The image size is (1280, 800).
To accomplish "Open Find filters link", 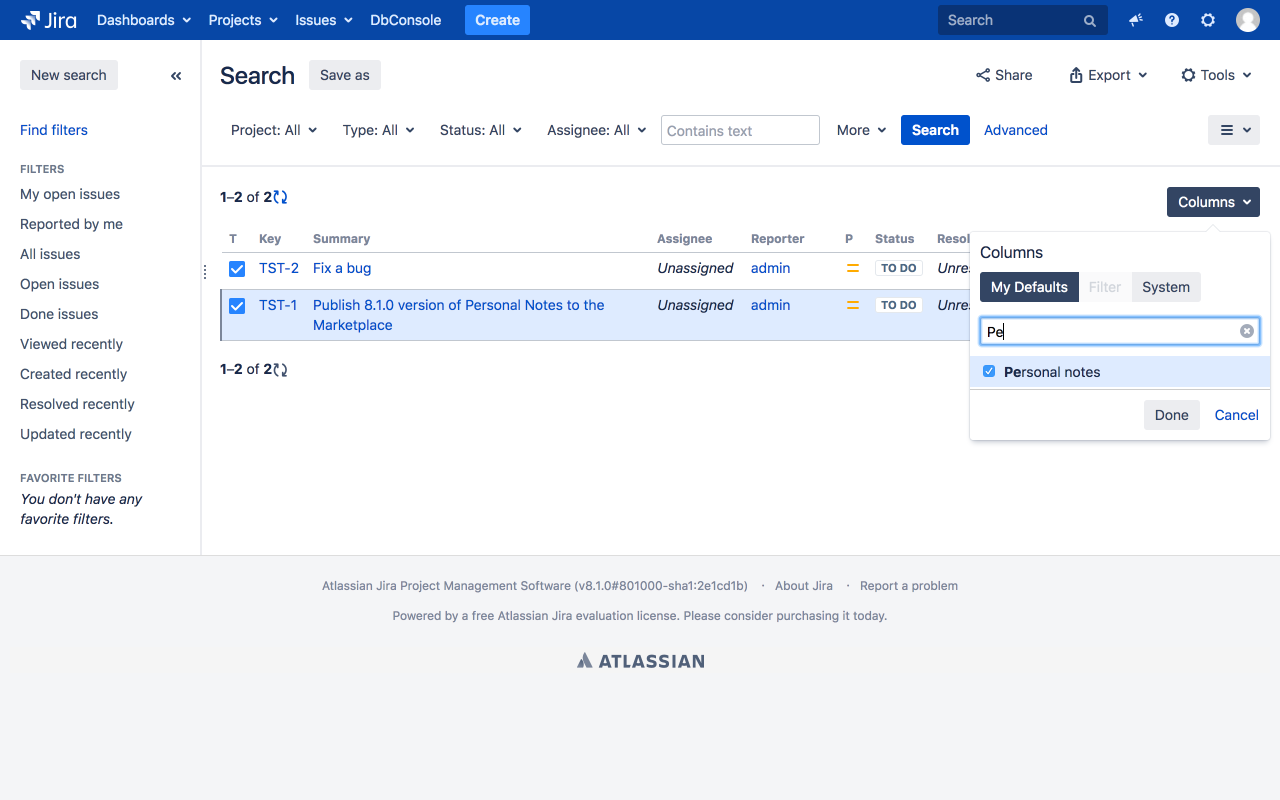I will click(x=54, y=130).
